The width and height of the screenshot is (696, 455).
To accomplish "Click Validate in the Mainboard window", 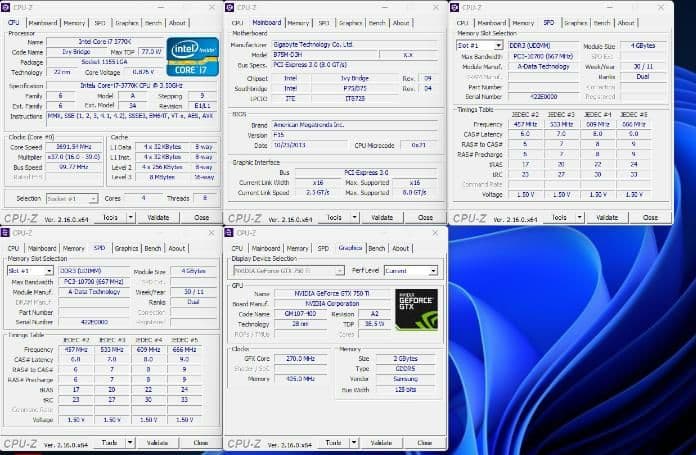I will (382, 217).
